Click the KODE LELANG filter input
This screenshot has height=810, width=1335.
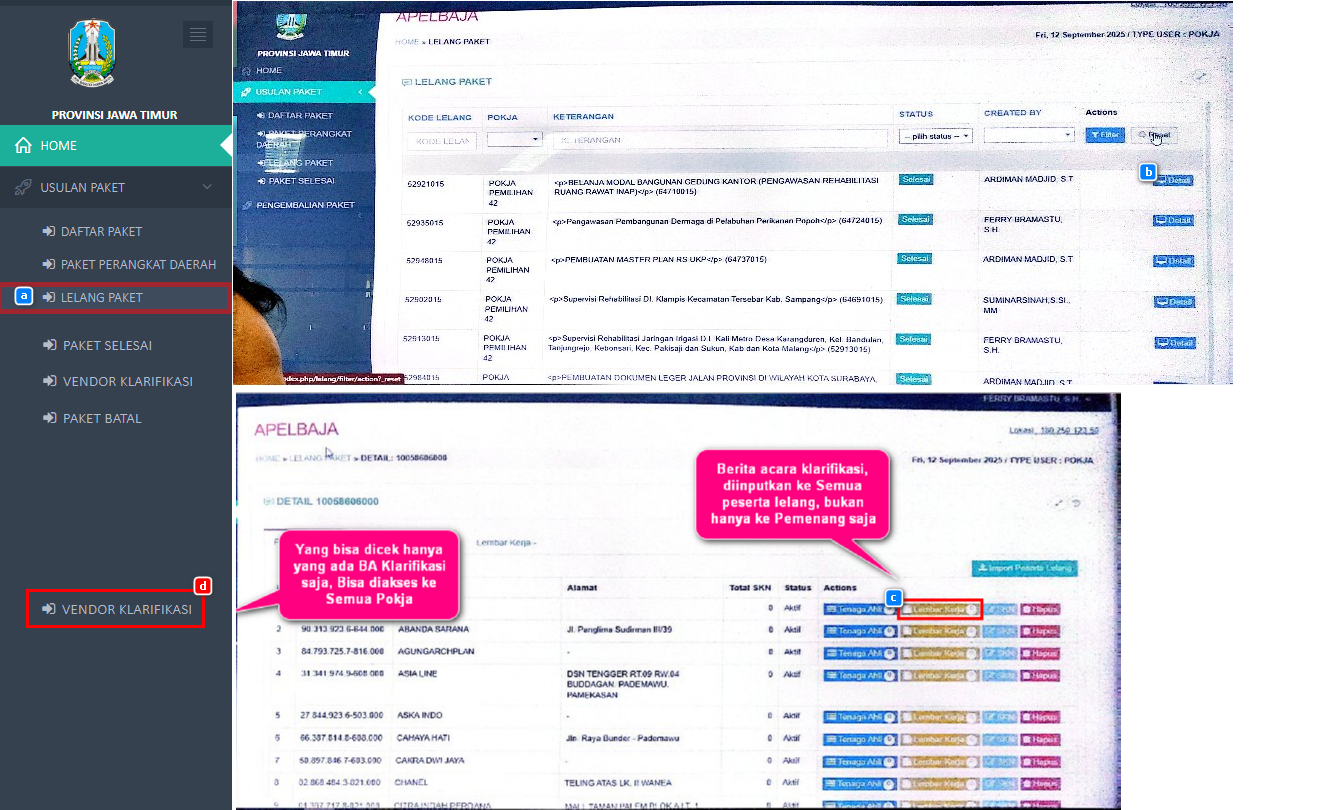[x=443, y=141]
